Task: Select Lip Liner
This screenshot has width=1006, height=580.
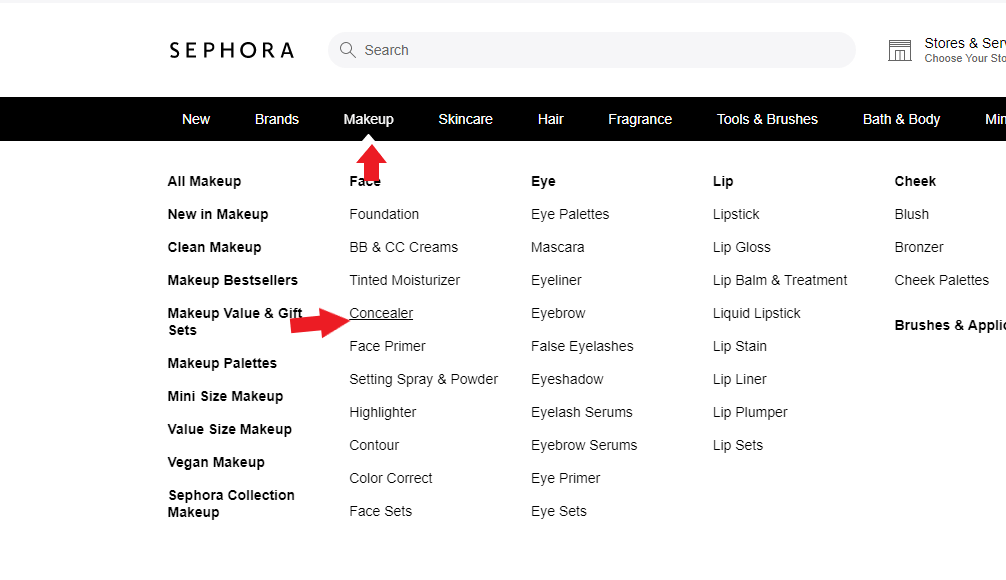Action: (739, 380)
